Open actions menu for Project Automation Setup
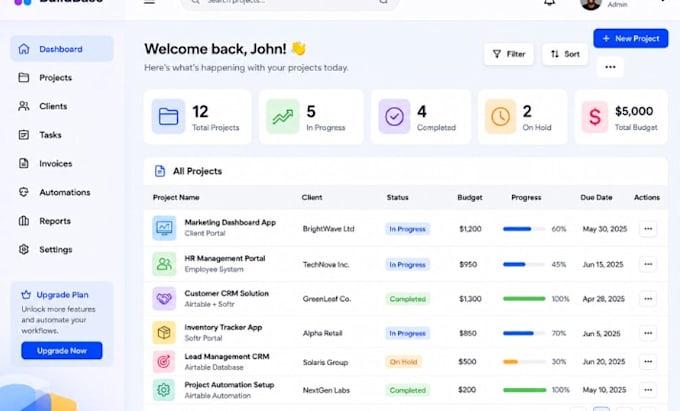680x411 pixels. click(648, 390)
